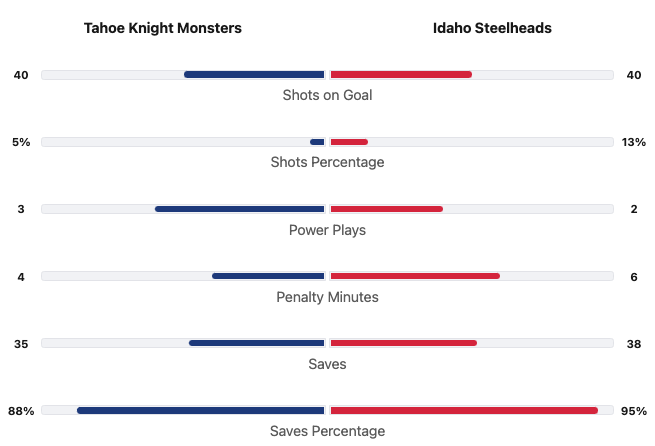Image resolution: width=655 pixels, height=446 pixels.
Task: Click the red Shots on Goal bar
Action: tap(400, 74)
